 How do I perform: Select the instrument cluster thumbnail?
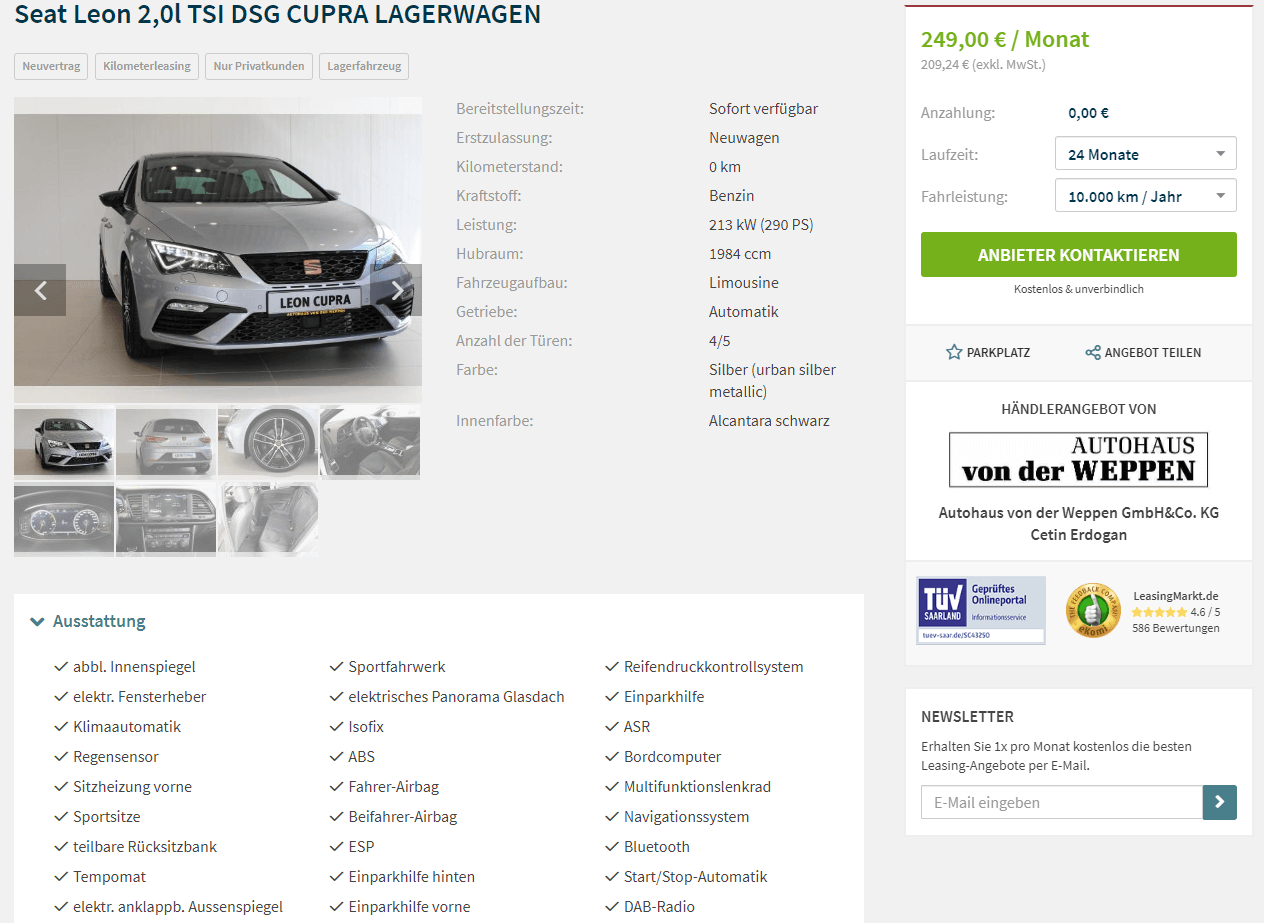point(64,518)
